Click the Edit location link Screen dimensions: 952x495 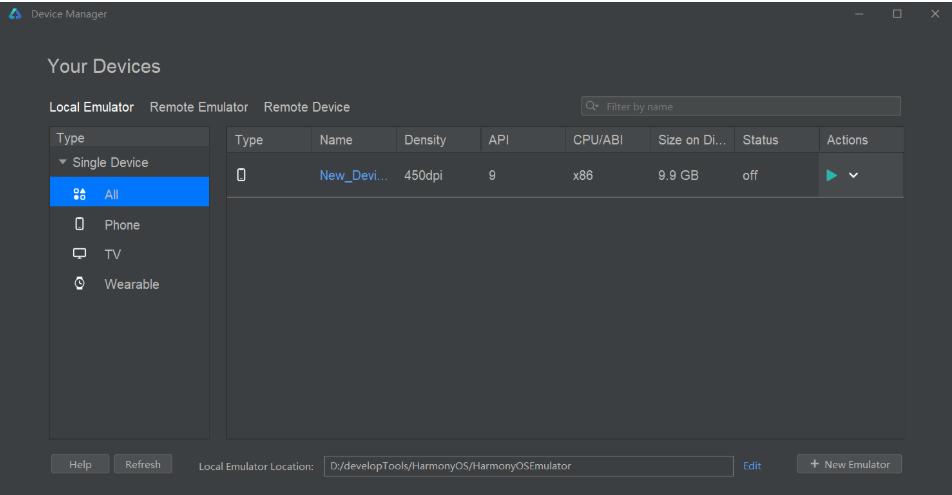point(752,466)
